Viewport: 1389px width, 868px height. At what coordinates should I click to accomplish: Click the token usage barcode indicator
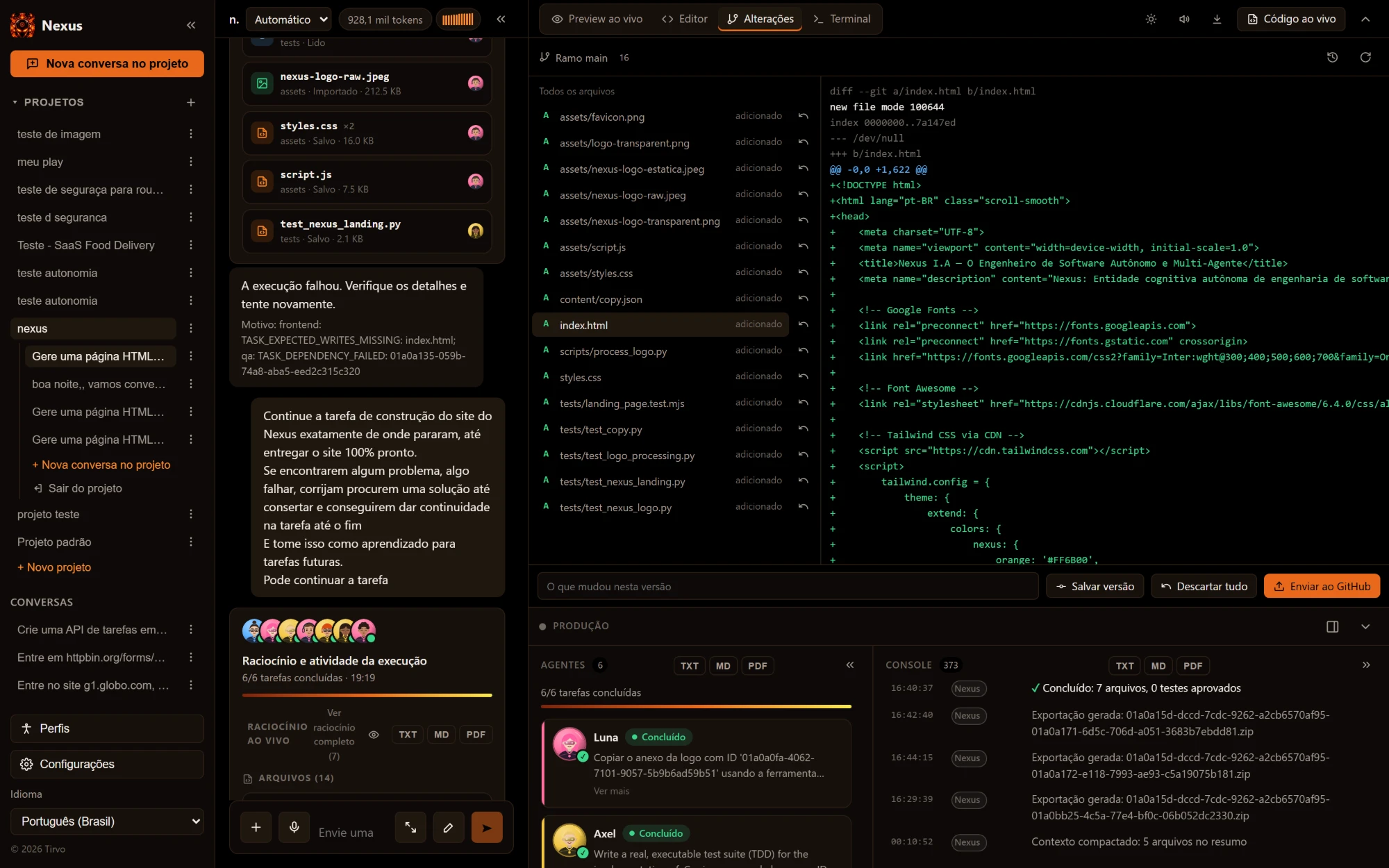(458, 19)
